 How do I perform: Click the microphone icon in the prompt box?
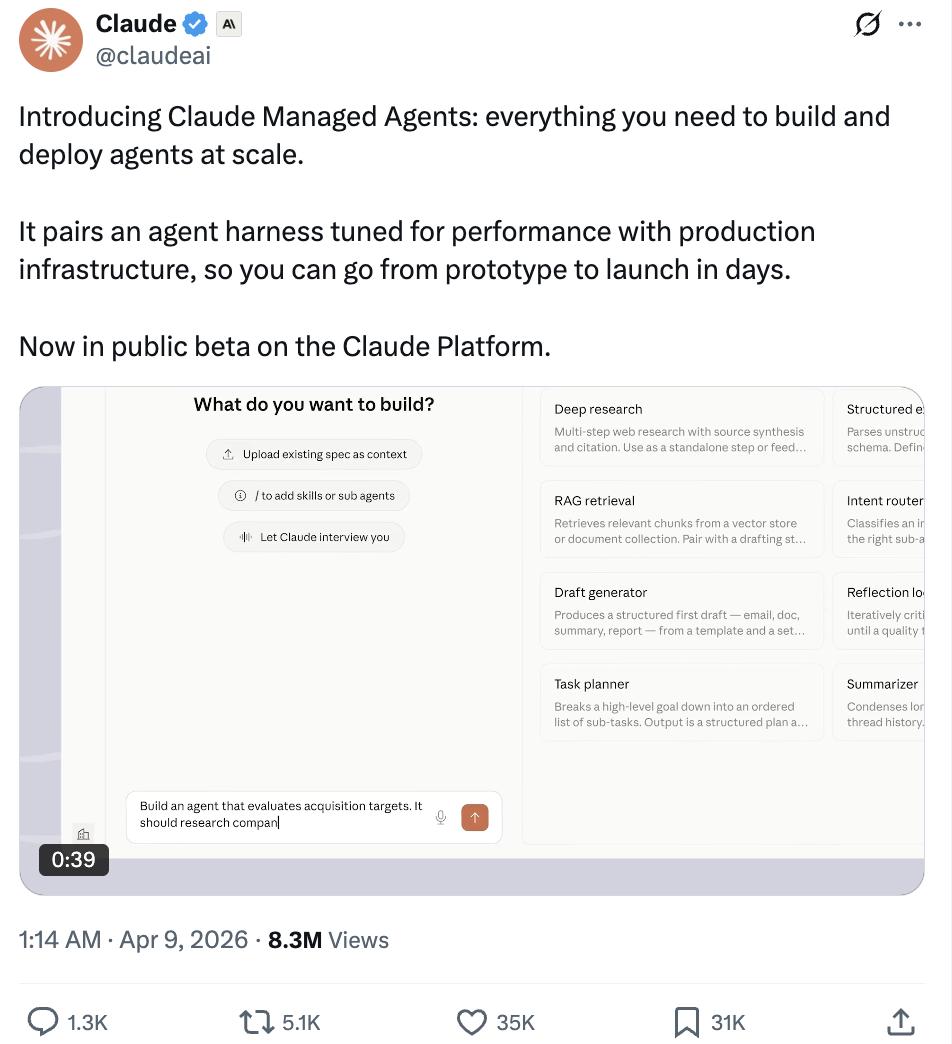[x=440, y=817]
